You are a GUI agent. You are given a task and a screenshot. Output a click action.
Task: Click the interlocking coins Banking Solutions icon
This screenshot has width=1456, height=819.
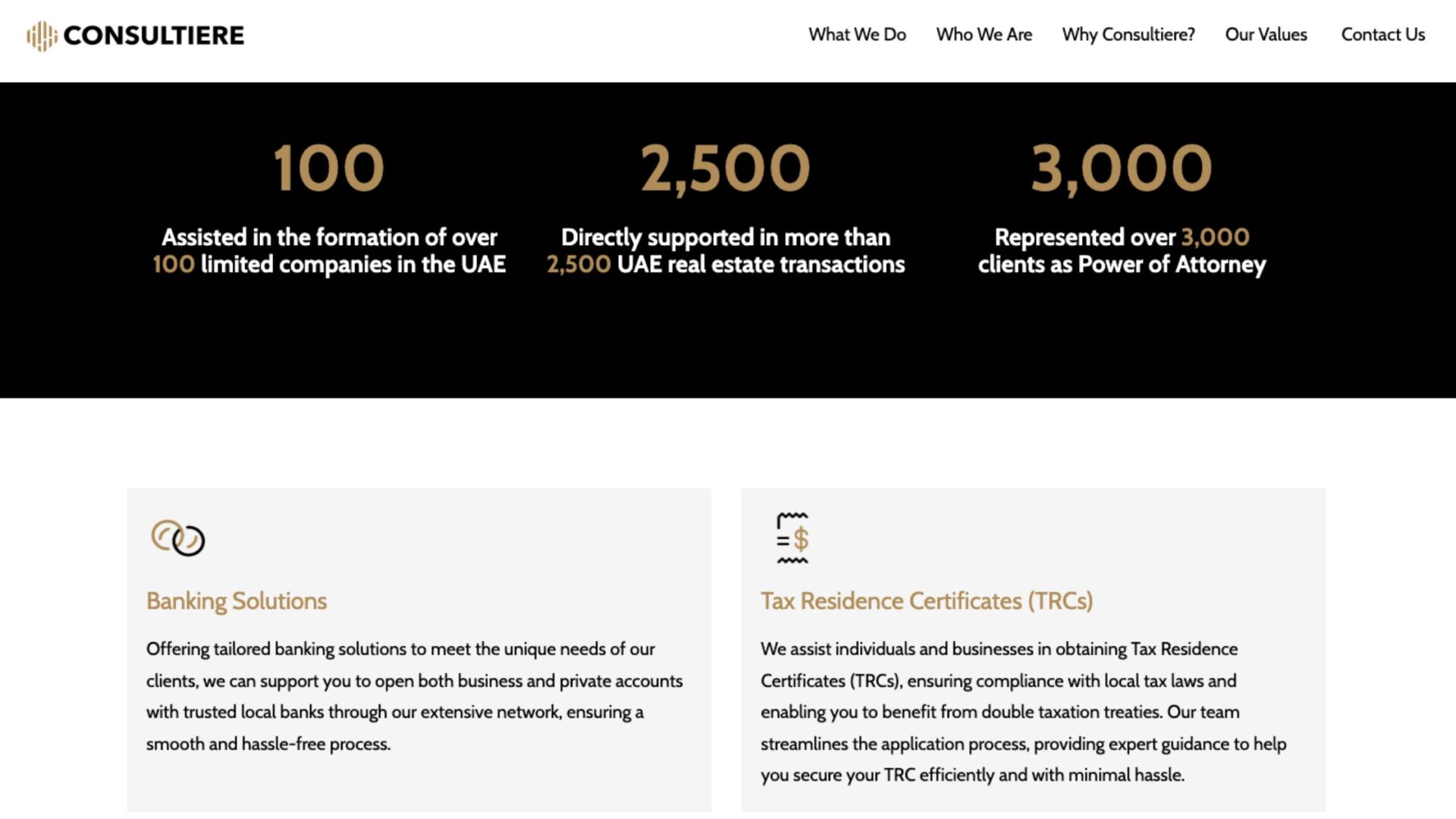pos(178,538)
